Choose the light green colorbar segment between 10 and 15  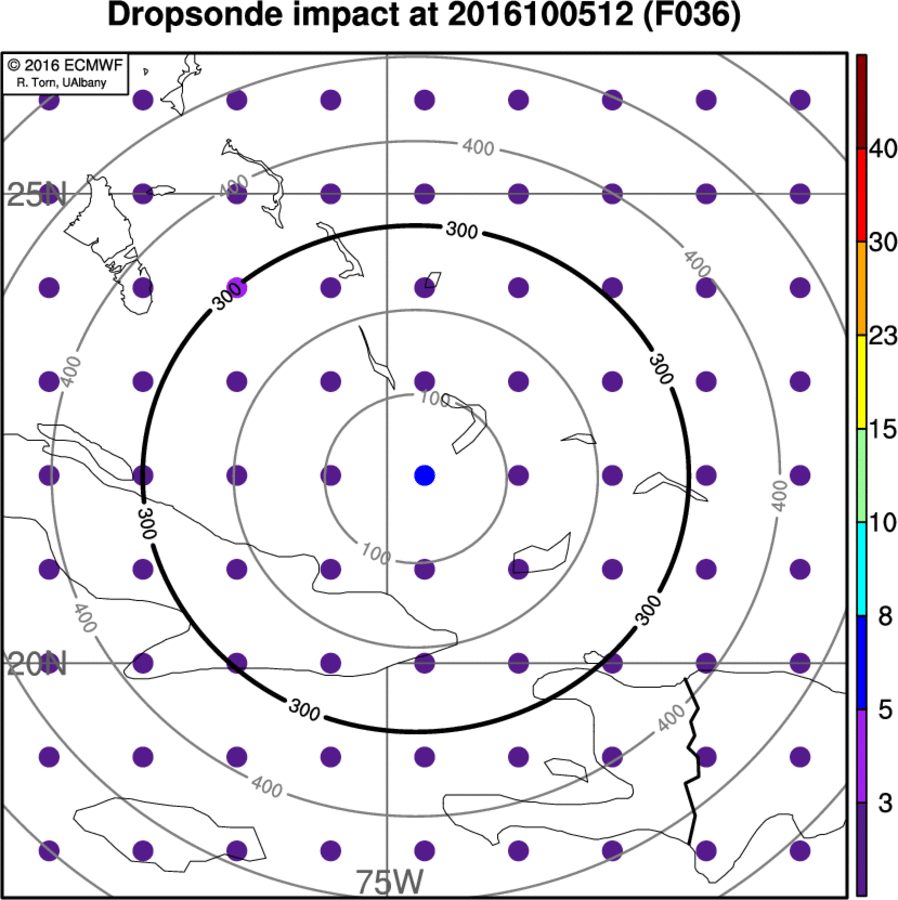861,475
